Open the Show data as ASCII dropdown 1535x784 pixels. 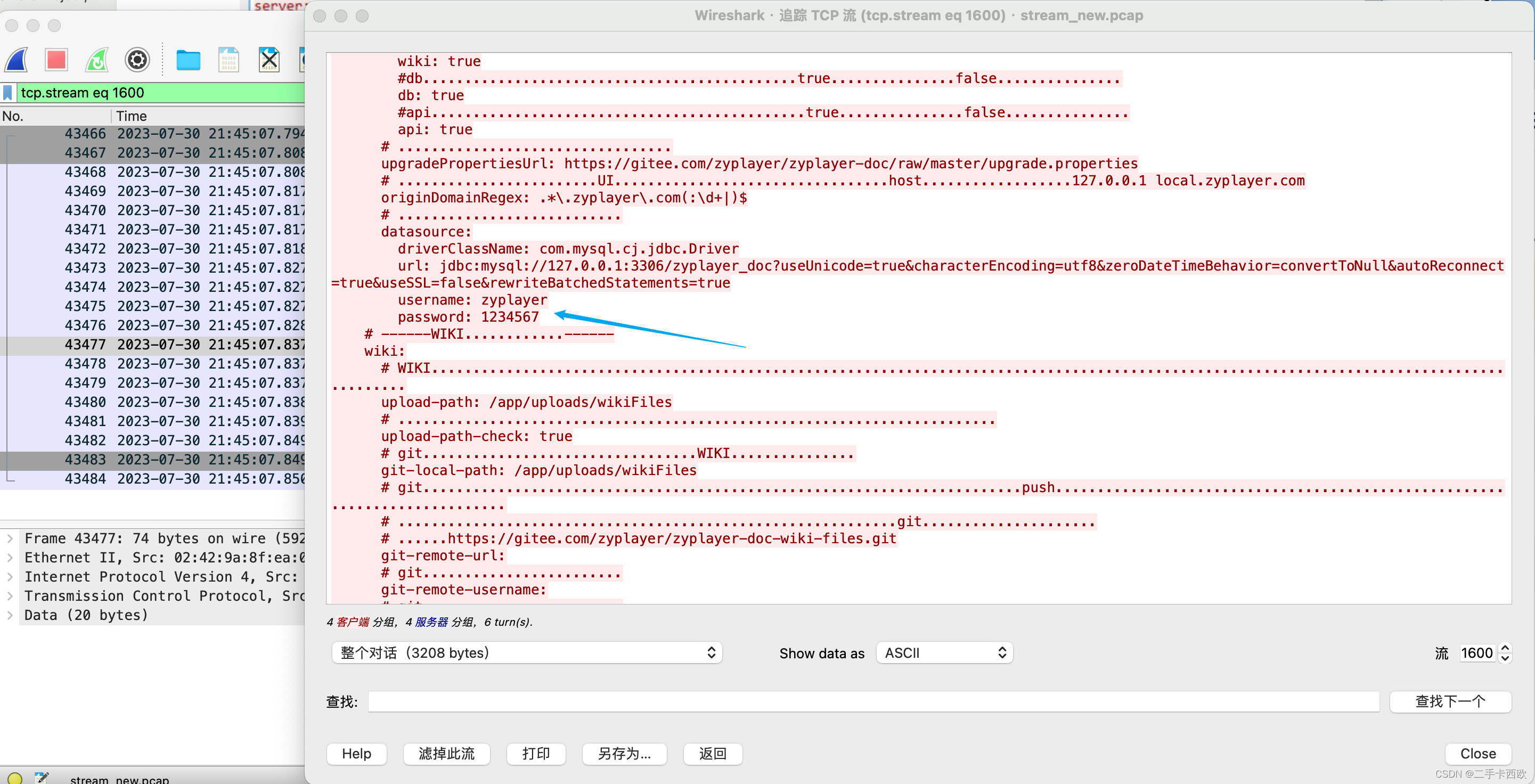(944, 653)
